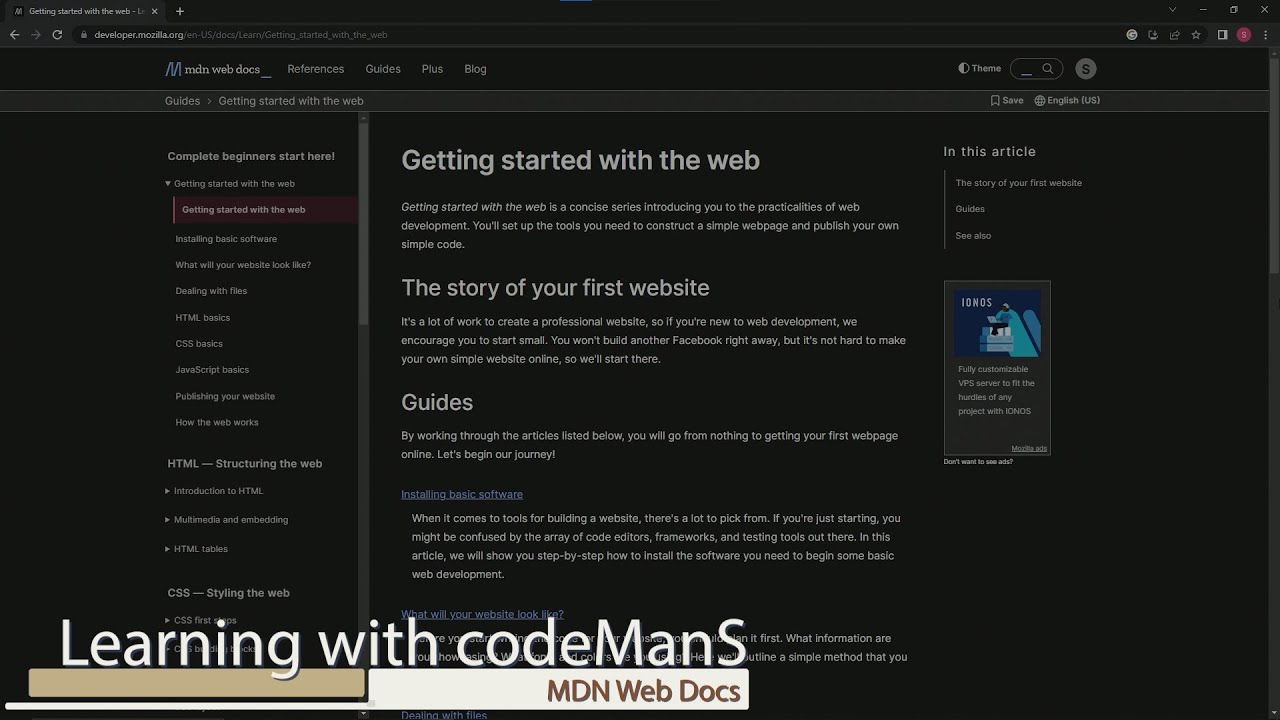
Task: Click the site lock icon
Action: click(84, 35)
